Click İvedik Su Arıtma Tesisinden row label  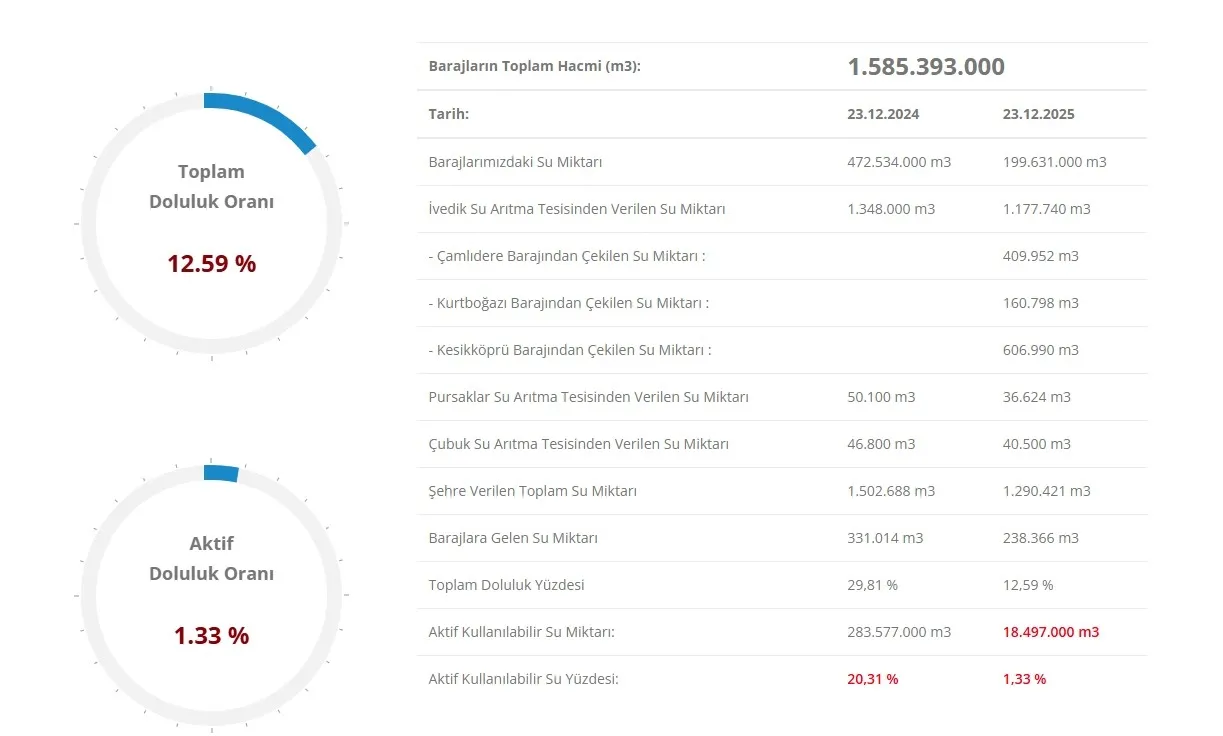(576, 209)
